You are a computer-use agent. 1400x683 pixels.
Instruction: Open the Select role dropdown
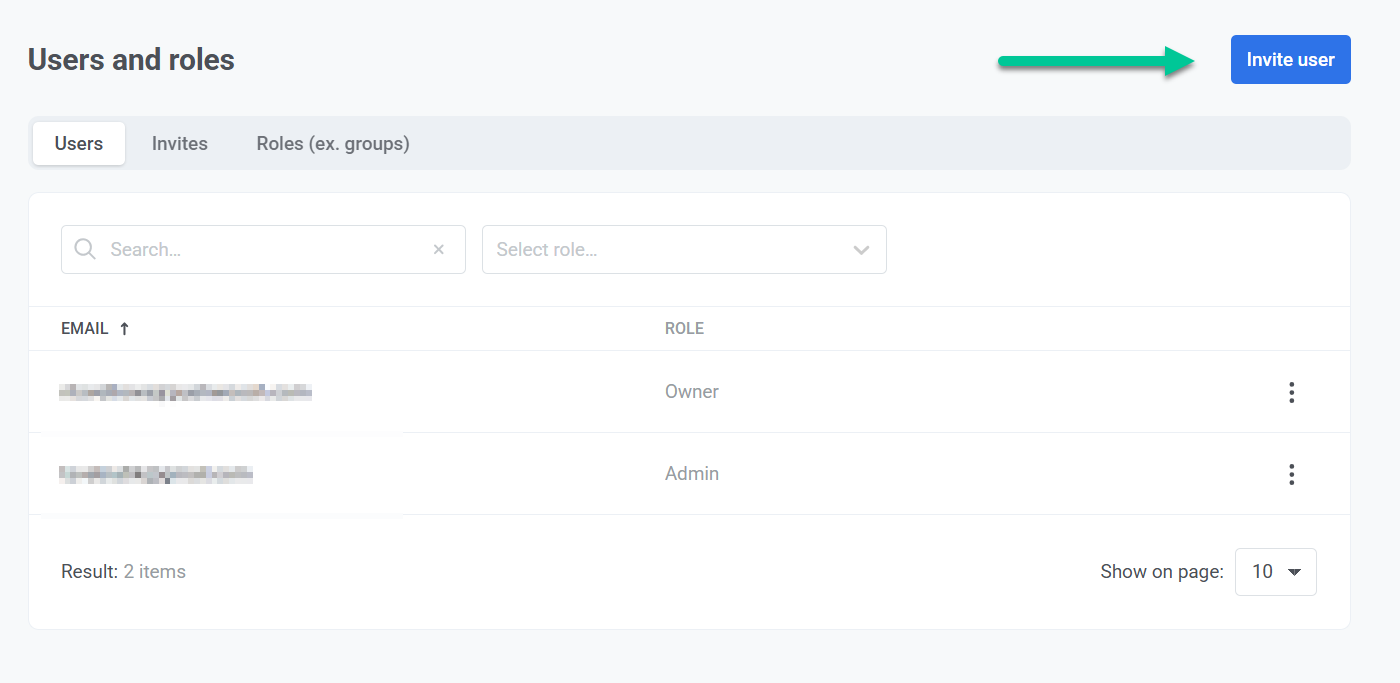point(684,250)
